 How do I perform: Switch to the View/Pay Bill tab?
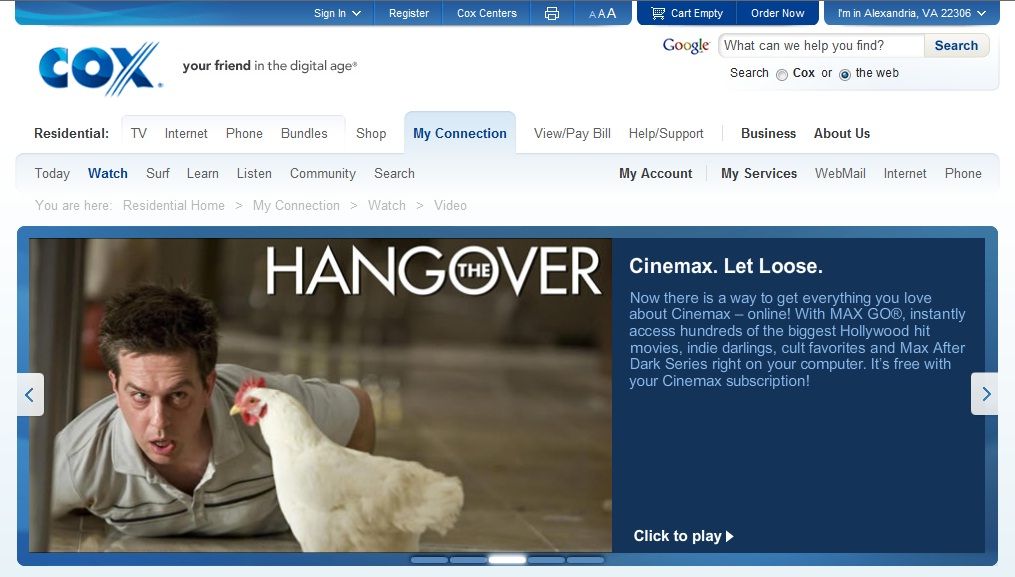[x=570, y=132]
